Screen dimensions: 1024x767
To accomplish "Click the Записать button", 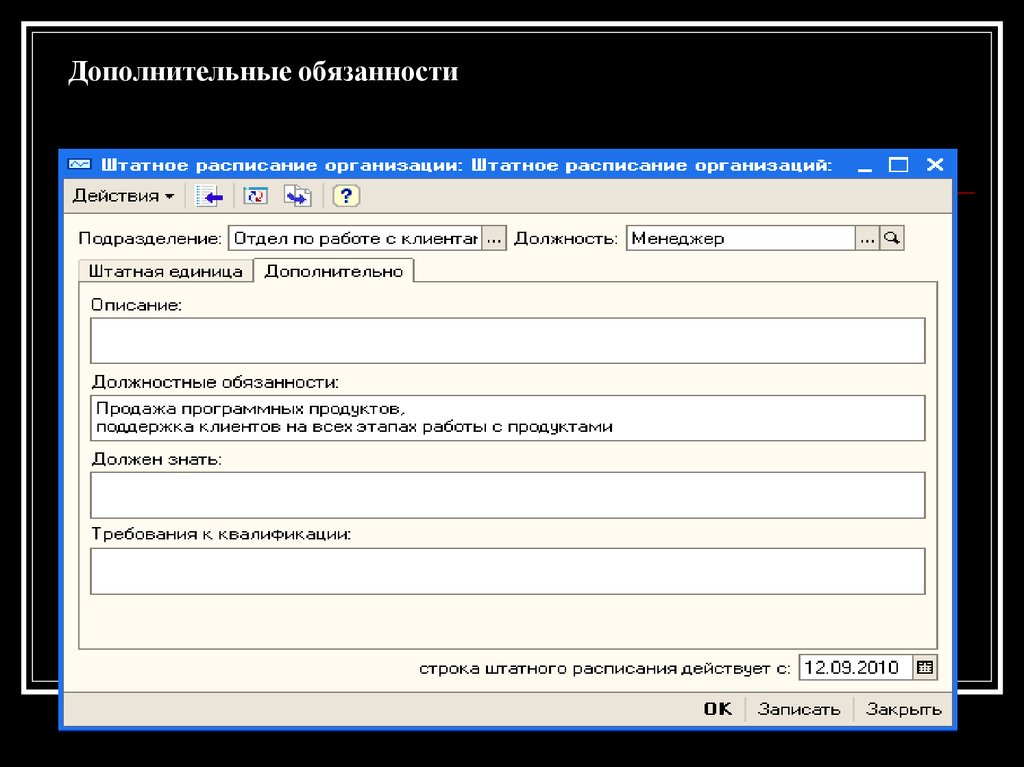I will [799, 709].
